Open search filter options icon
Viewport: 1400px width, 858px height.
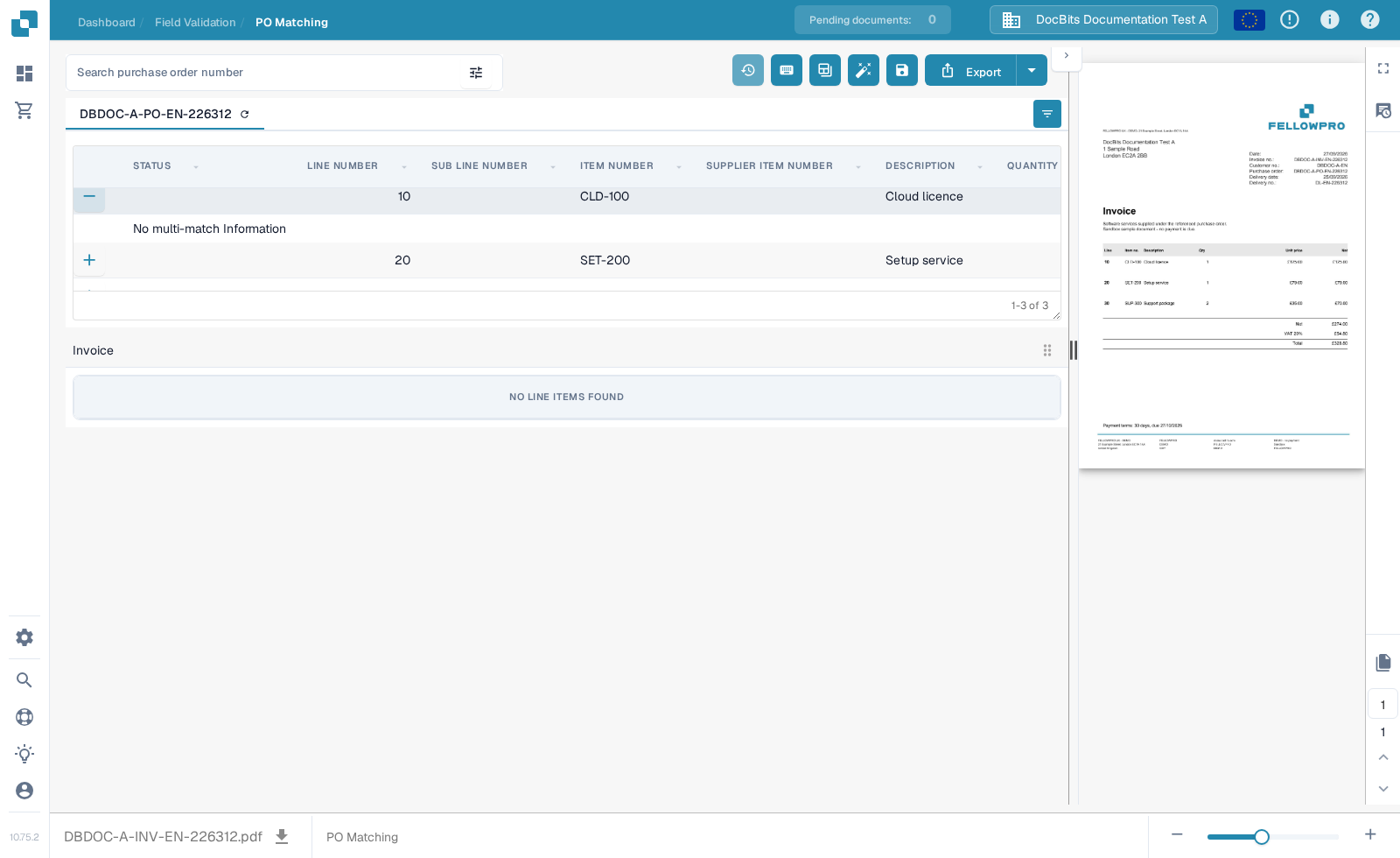click(x=476, y=73)
